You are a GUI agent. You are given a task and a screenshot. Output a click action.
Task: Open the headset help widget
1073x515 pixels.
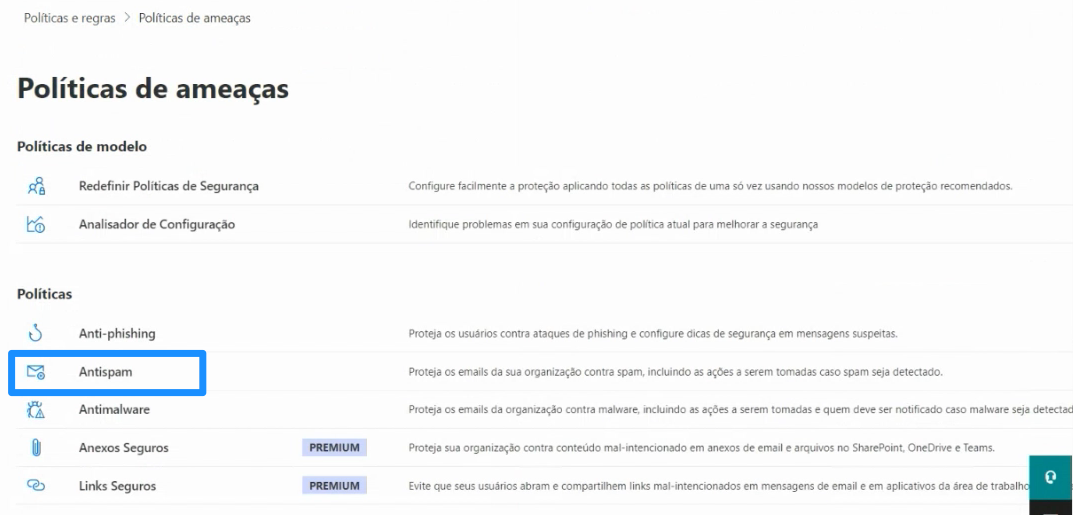[x=1051, y=477]
